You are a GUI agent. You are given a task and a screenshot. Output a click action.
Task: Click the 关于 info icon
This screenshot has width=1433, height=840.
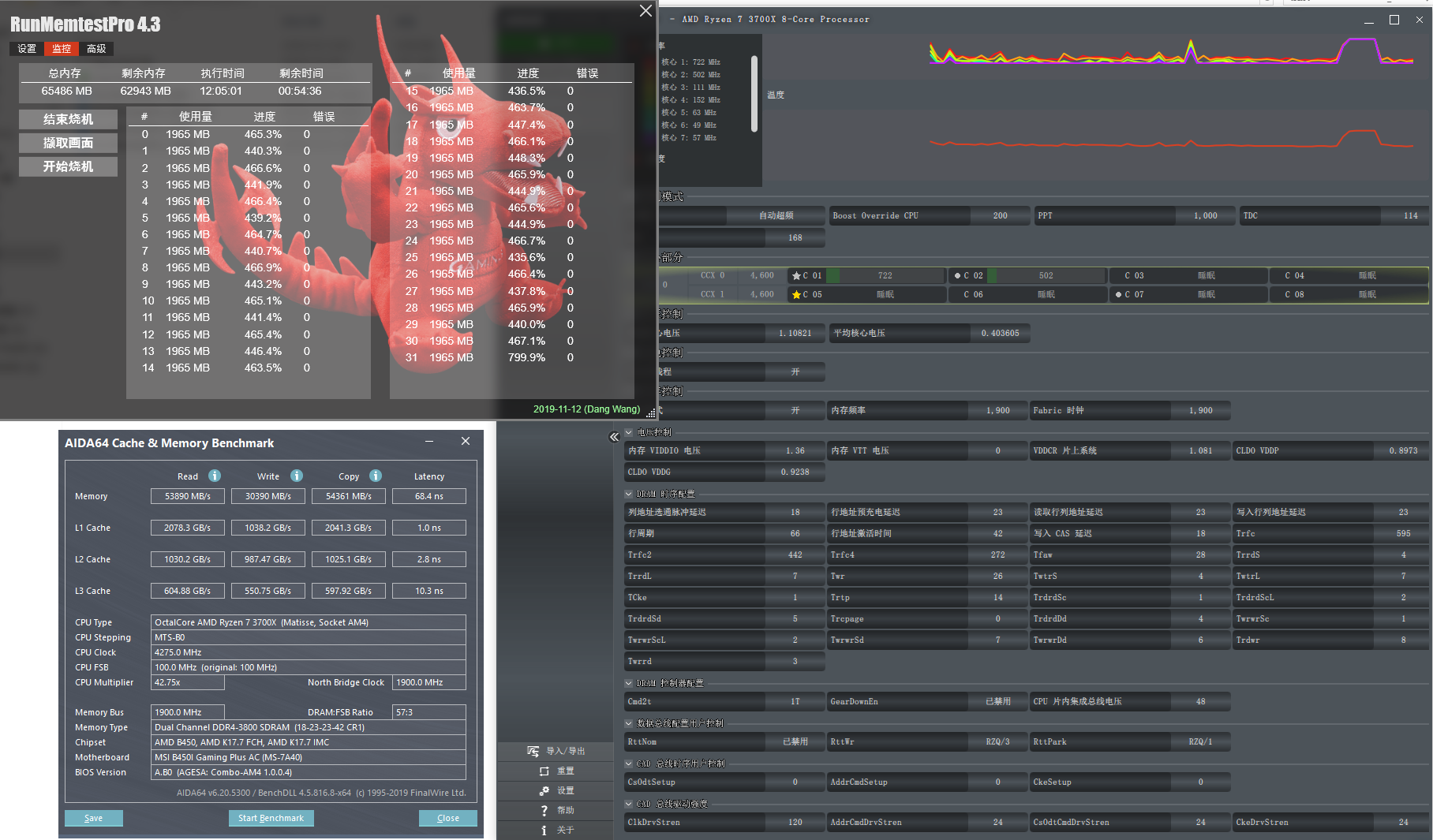(x=544, y=830)
